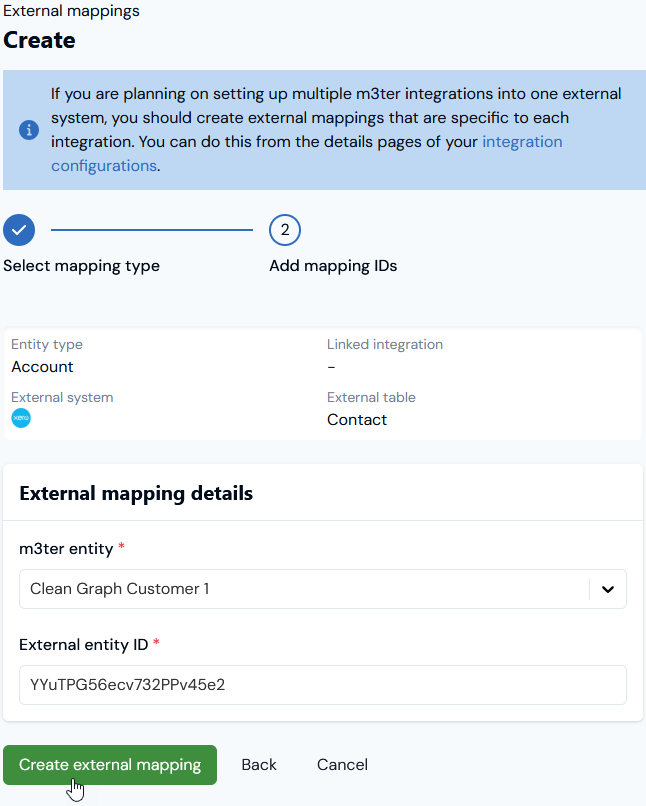Click the Linked integration dash value
The width and height of the screenshot is (646, 806).
[331, 367]
